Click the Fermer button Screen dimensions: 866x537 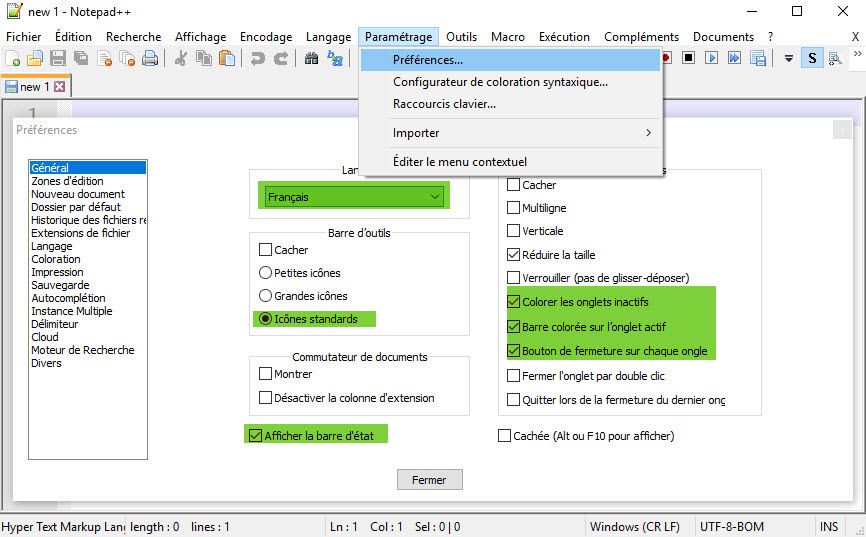[x=430, y=480]
